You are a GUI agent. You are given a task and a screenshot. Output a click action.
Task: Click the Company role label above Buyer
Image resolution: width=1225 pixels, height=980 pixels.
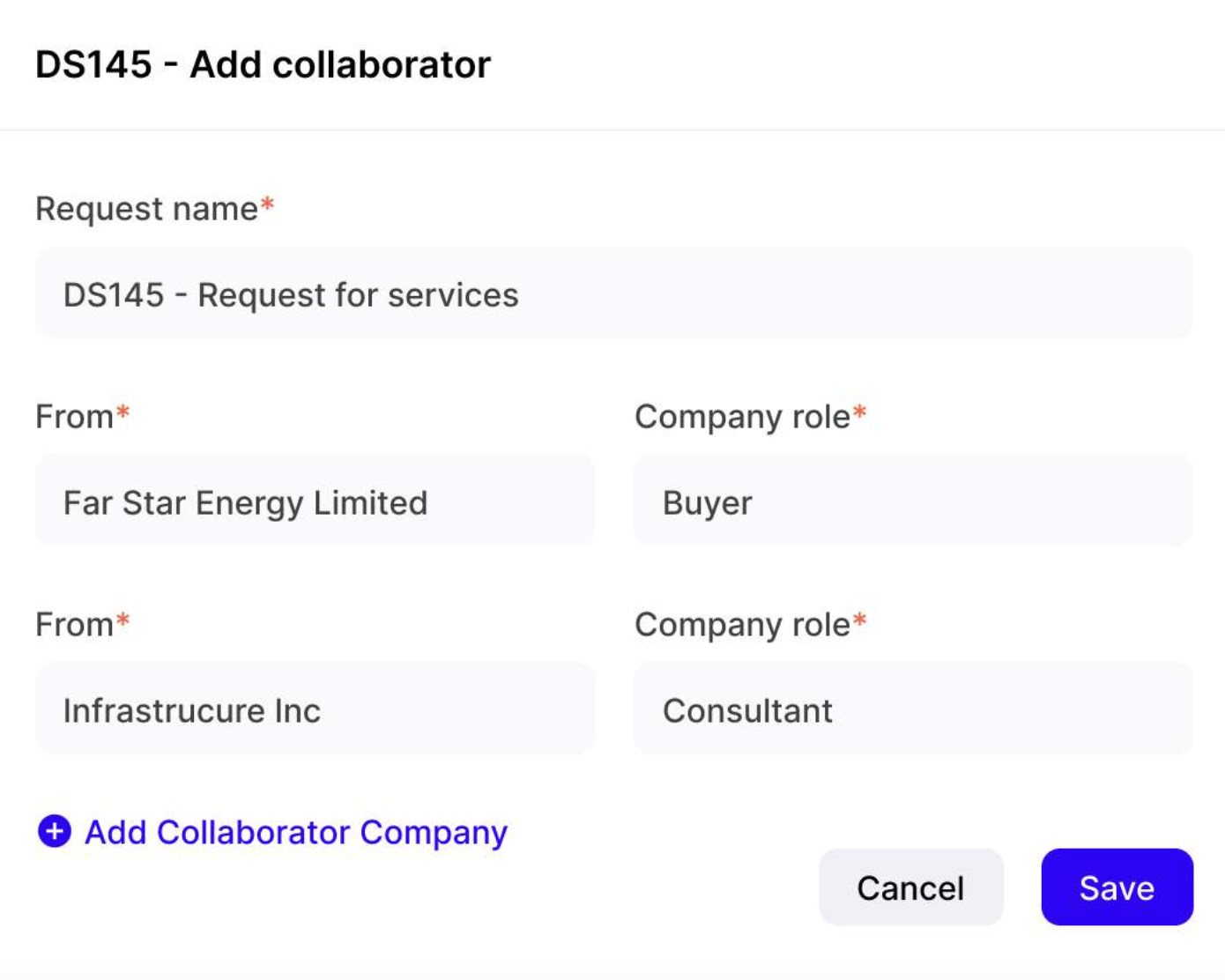(x=742, y=417)
